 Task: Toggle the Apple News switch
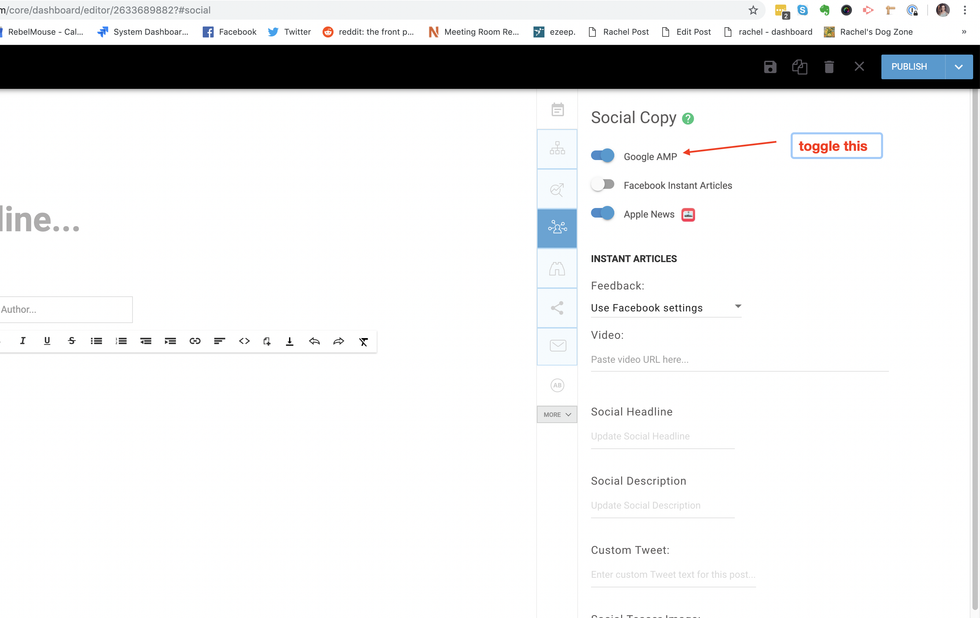click(x=603, y=213)
